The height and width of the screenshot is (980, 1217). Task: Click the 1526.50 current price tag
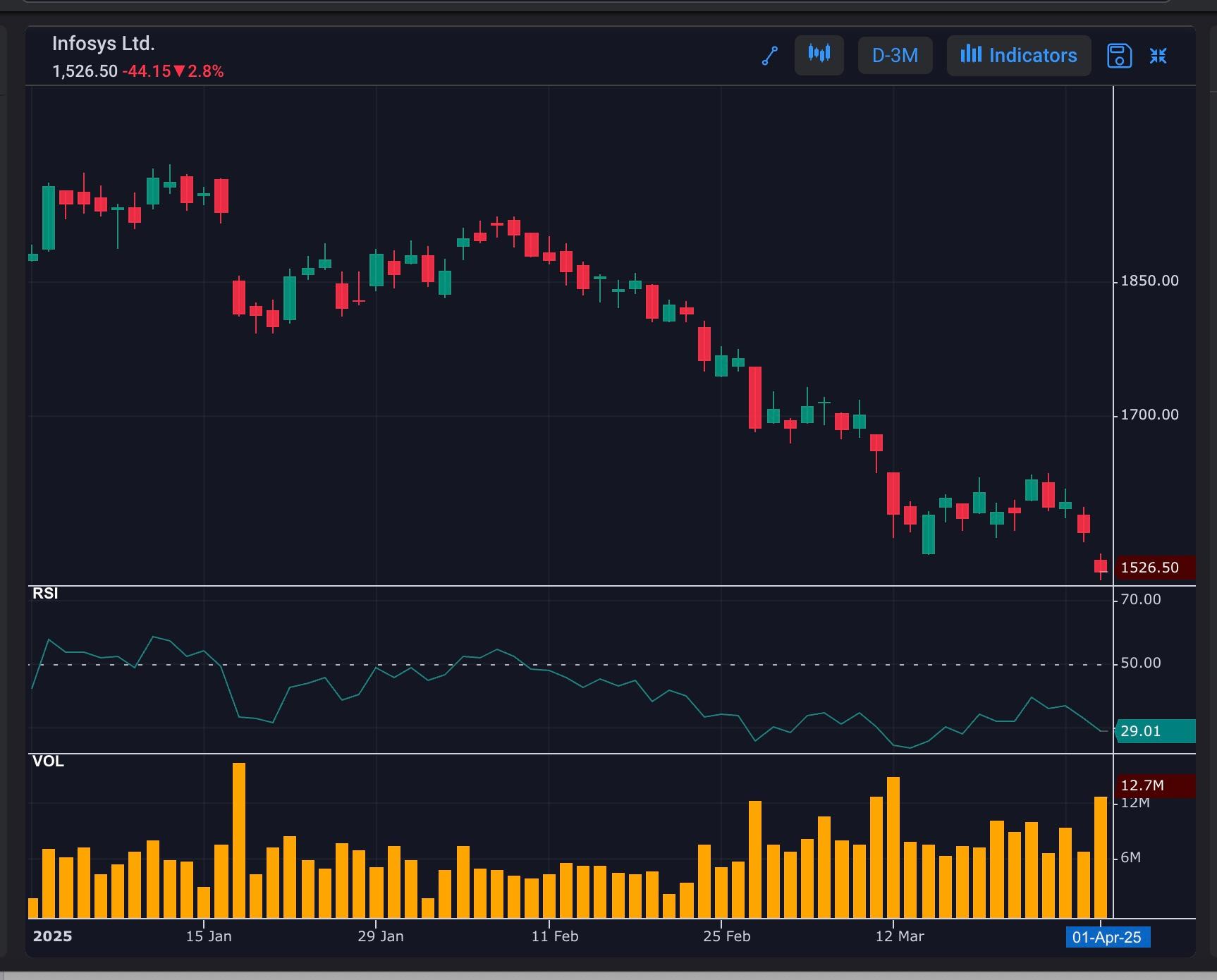(x=1155, y=568)
